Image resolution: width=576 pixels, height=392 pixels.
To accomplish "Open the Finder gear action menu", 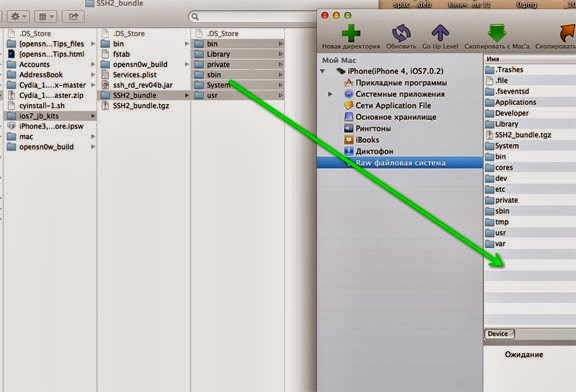I will tap(18, 17).
